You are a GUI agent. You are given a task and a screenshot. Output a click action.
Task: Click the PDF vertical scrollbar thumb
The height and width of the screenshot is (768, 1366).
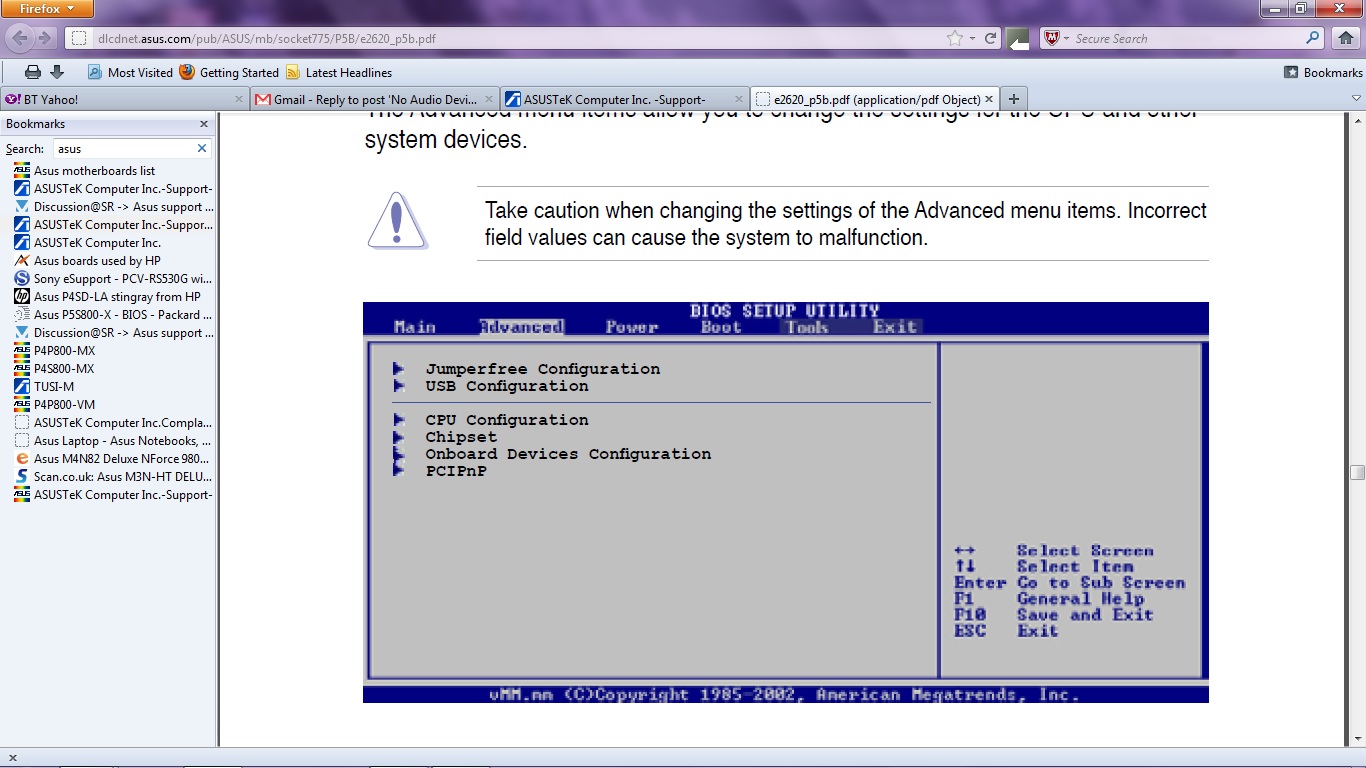[1357, 473]
